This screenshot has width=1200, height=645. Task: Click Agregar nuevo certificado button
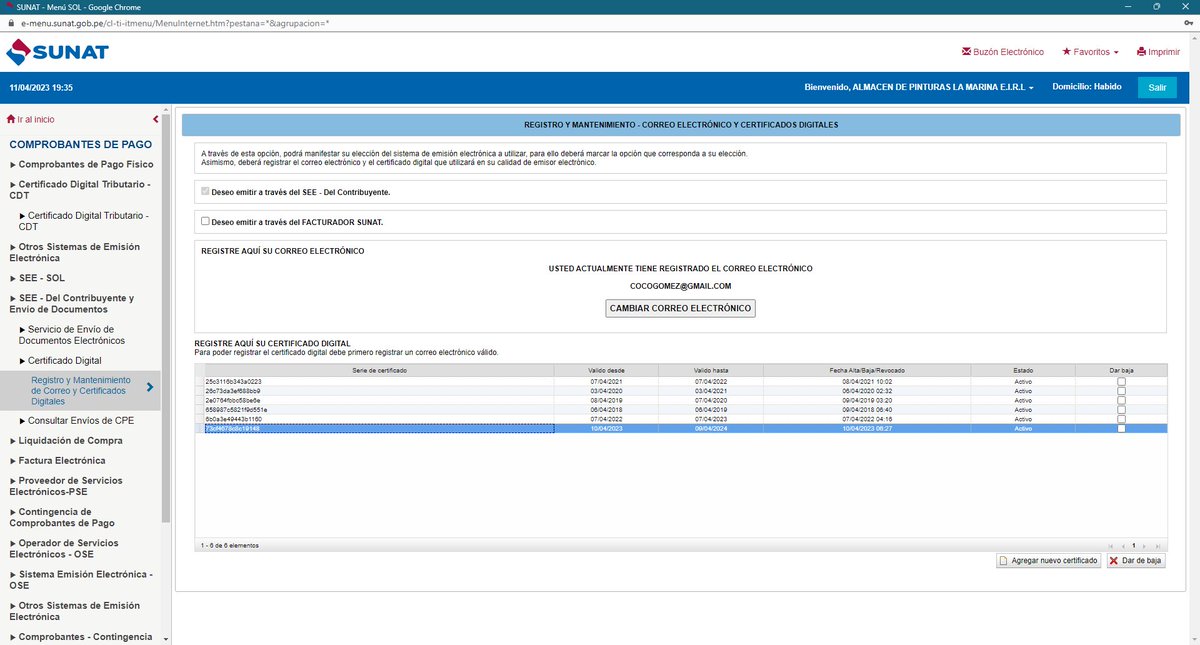pos(1049,561)
